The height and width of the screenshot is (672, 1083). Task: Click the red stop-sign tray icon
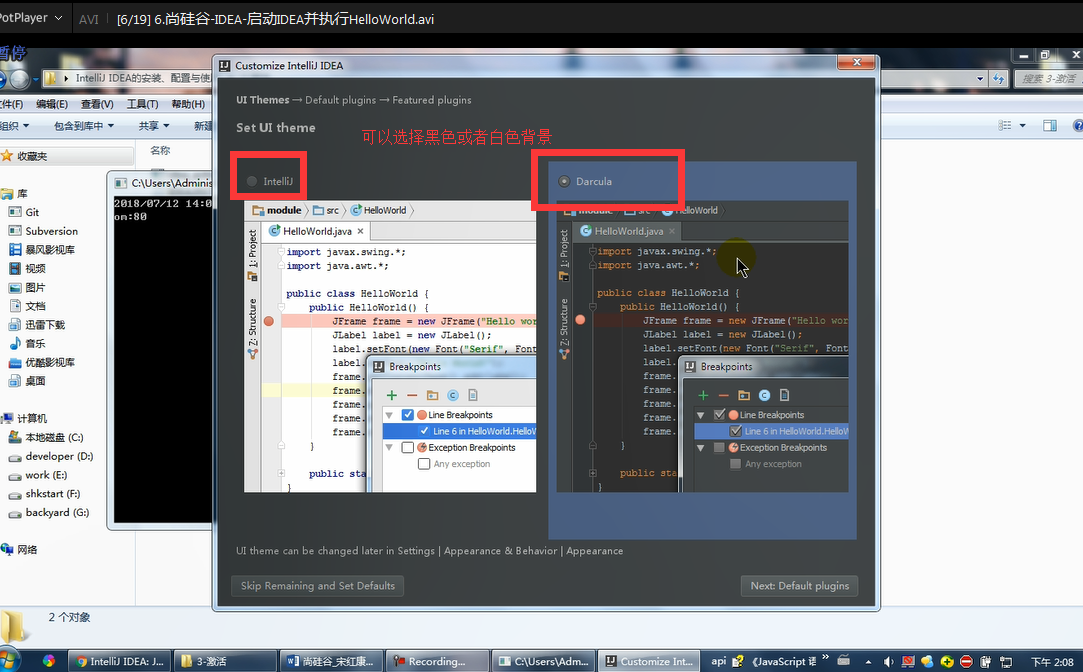click(x=966, y=662)
